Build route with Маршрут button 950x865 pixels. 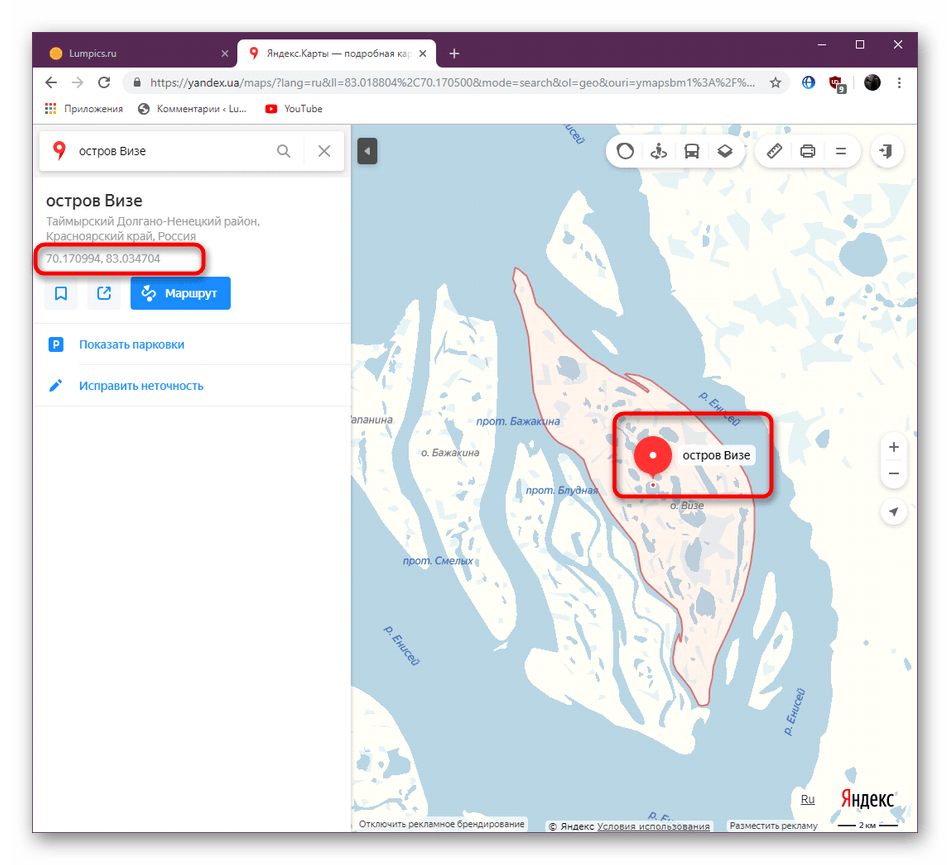[x=181, y=294]
